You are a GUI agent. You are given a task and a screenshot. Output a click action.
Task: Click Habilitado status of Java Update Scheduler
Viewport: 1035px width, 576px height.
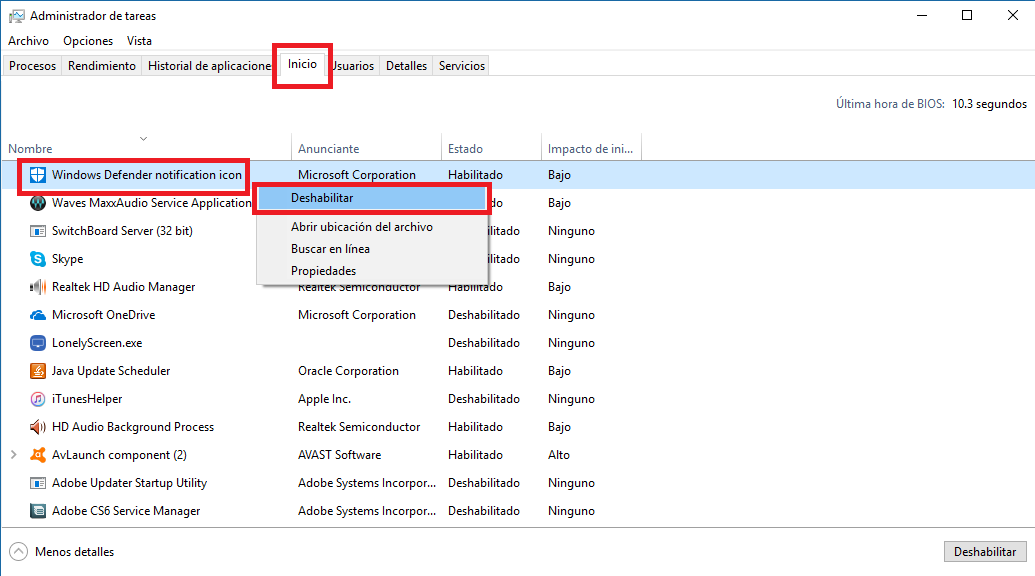tap(475, 371)
